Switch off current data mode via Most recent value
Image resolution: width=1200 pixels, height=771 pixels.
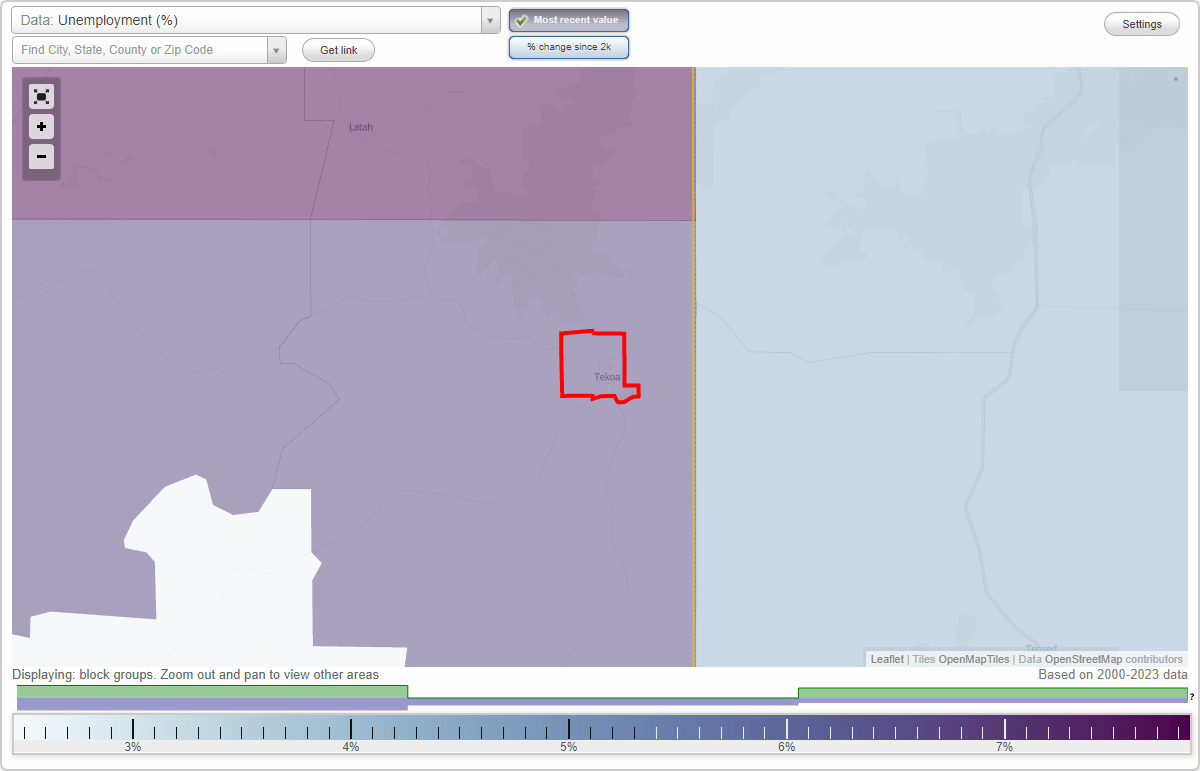[568, 19]
